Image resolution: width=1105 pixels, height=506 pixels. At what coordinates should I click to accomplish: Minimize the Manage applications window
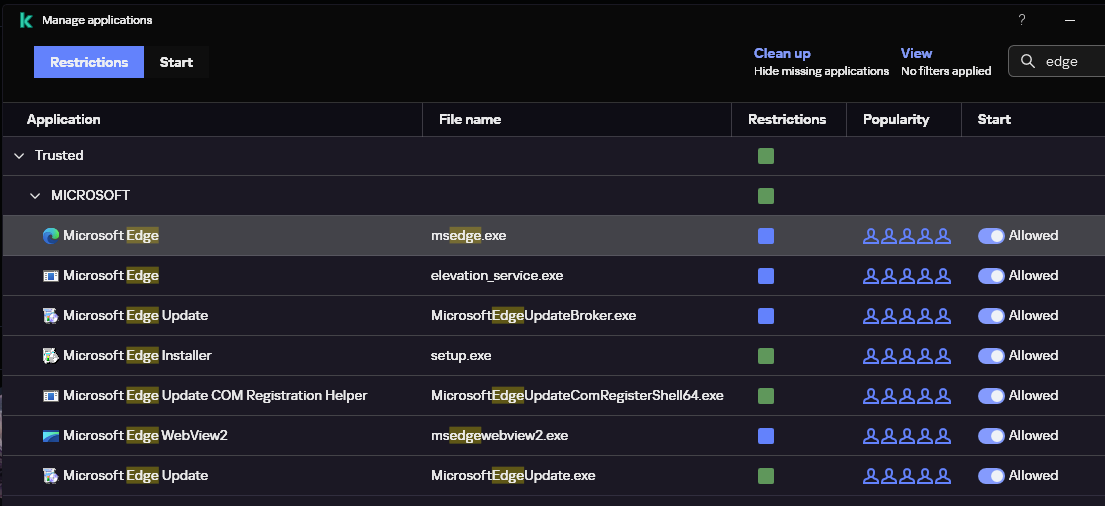pos(1070,20)
